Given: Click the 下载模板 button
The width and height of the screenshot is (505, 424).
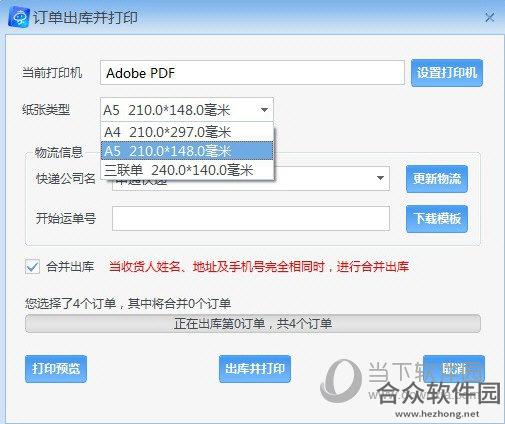Looking at the screenshot, I should point(437,219).
